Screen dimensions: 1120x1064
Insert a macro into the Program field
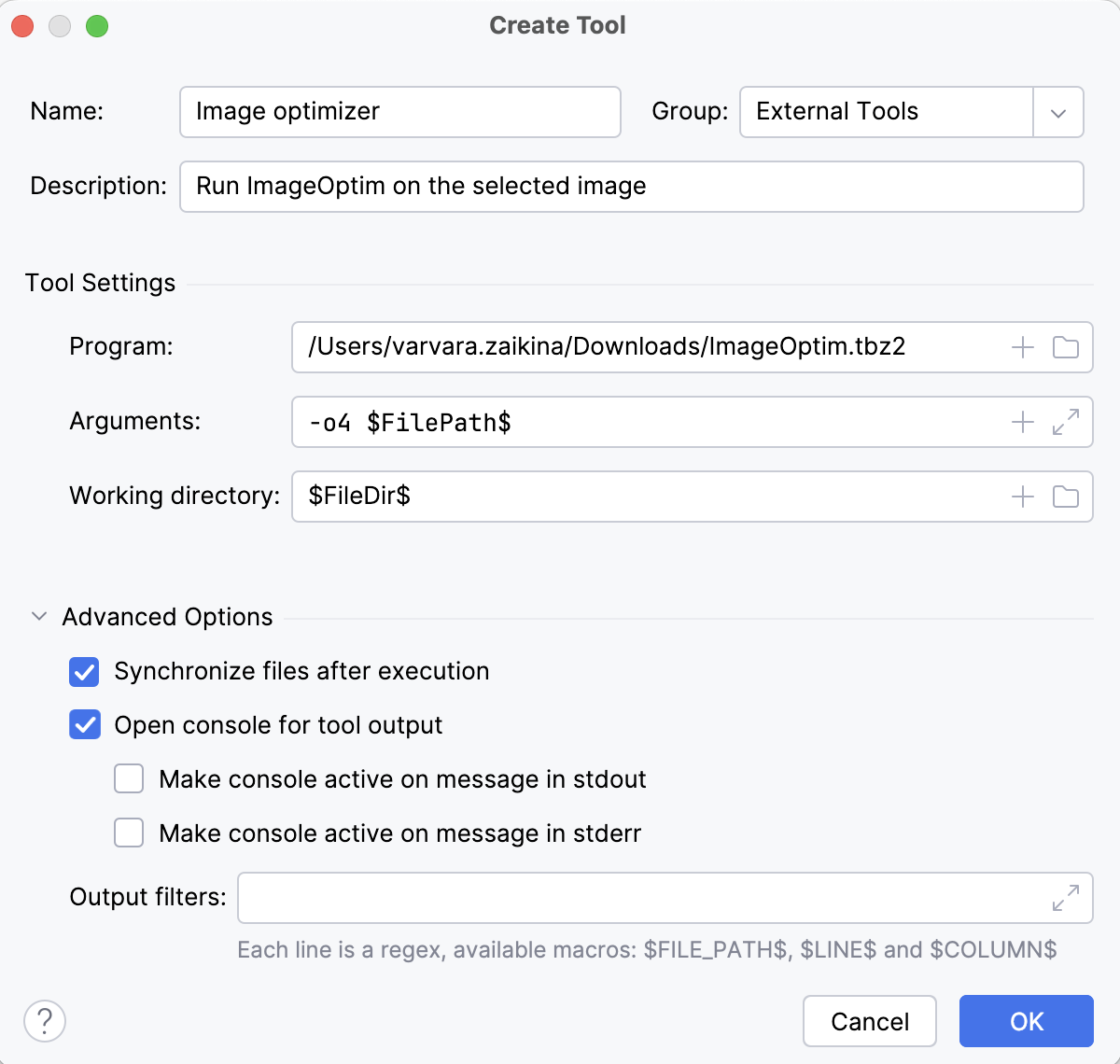1022,347
